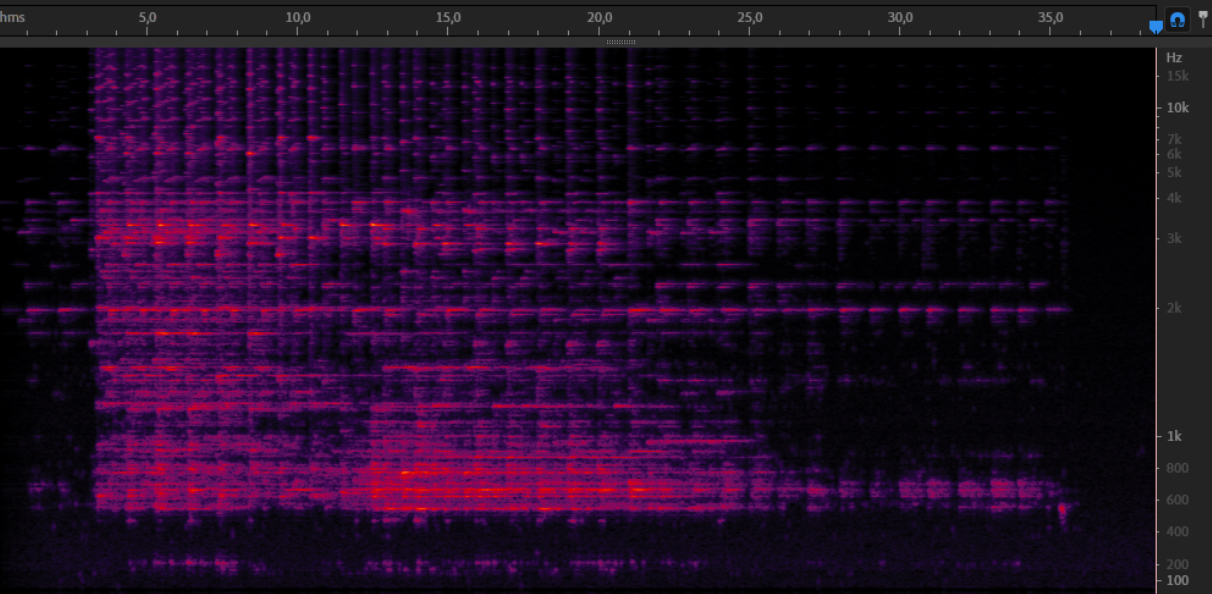
Task: Click the panel divider grip handle
Action: (x=621, y=42)
